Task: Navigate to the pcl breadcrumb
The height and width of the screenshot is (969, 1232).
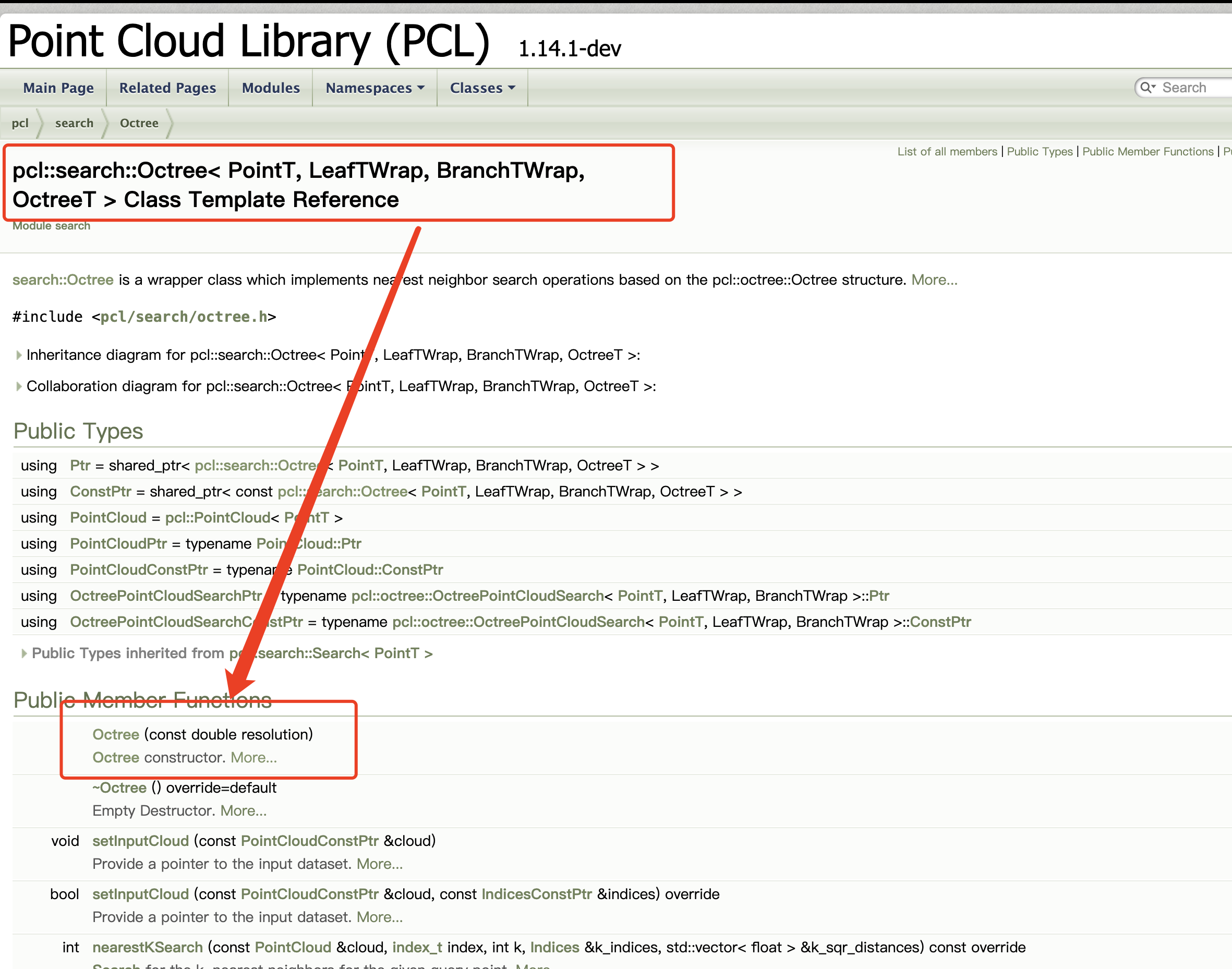Action: pyautogui.click(x=20, y=123)
